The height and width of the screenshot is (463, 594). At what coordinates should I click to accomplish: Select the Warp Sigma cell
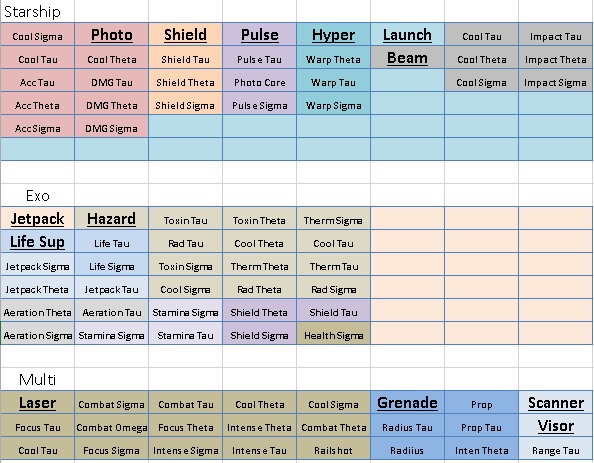coord(333,105)
